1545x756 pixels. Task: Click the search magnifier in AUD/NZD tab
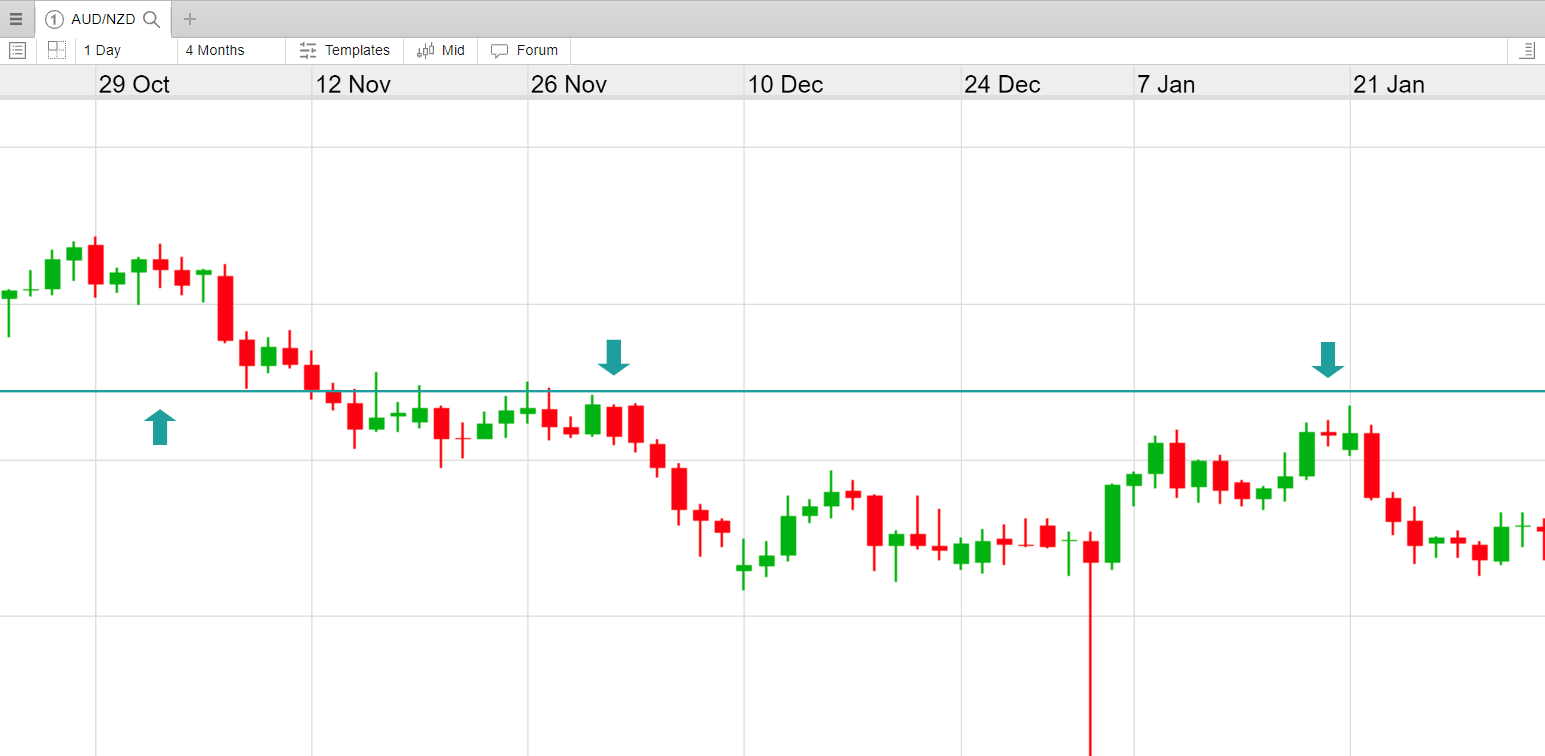click(152, 19)
